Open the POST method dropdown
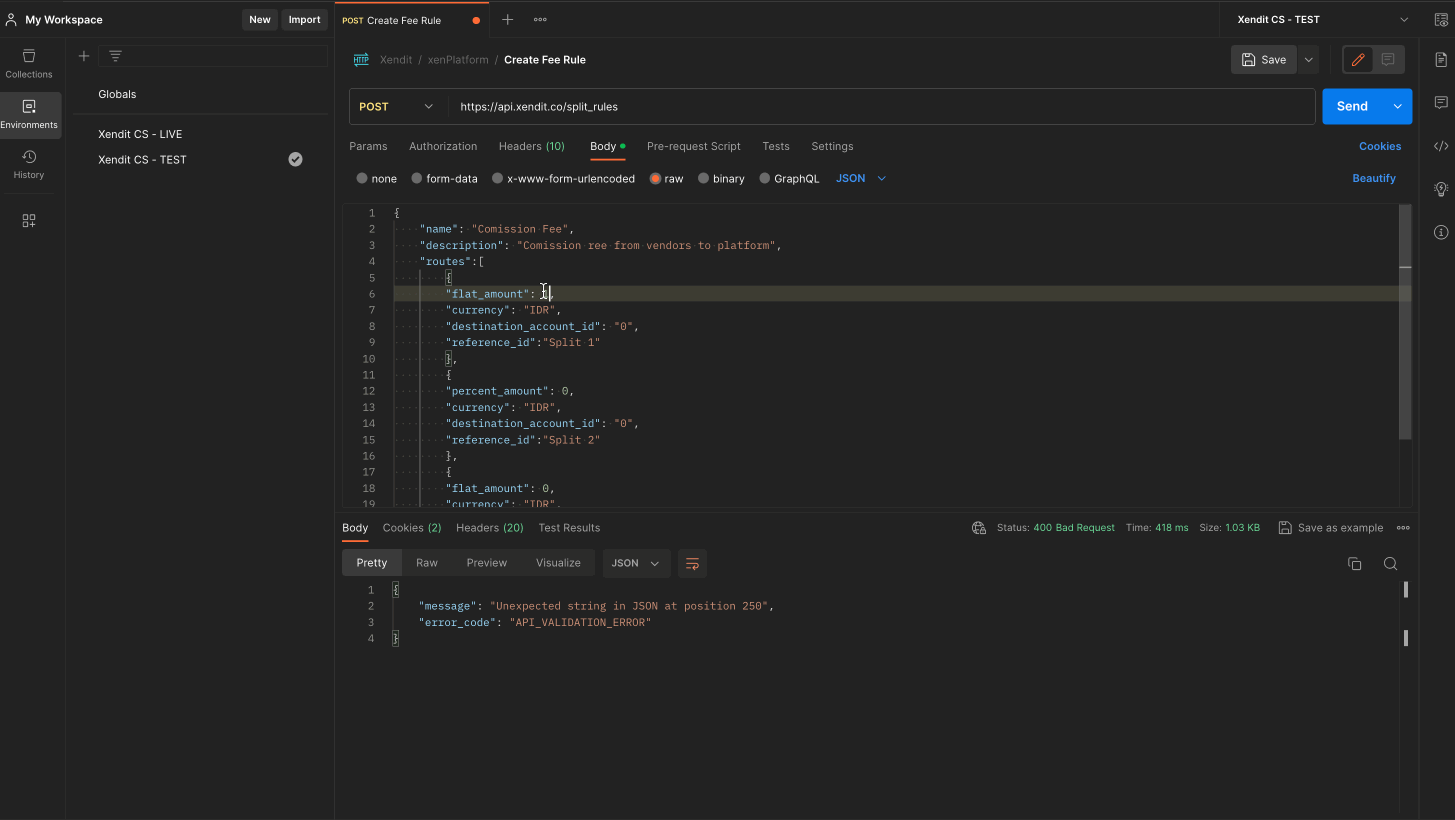 coord(397,107)
